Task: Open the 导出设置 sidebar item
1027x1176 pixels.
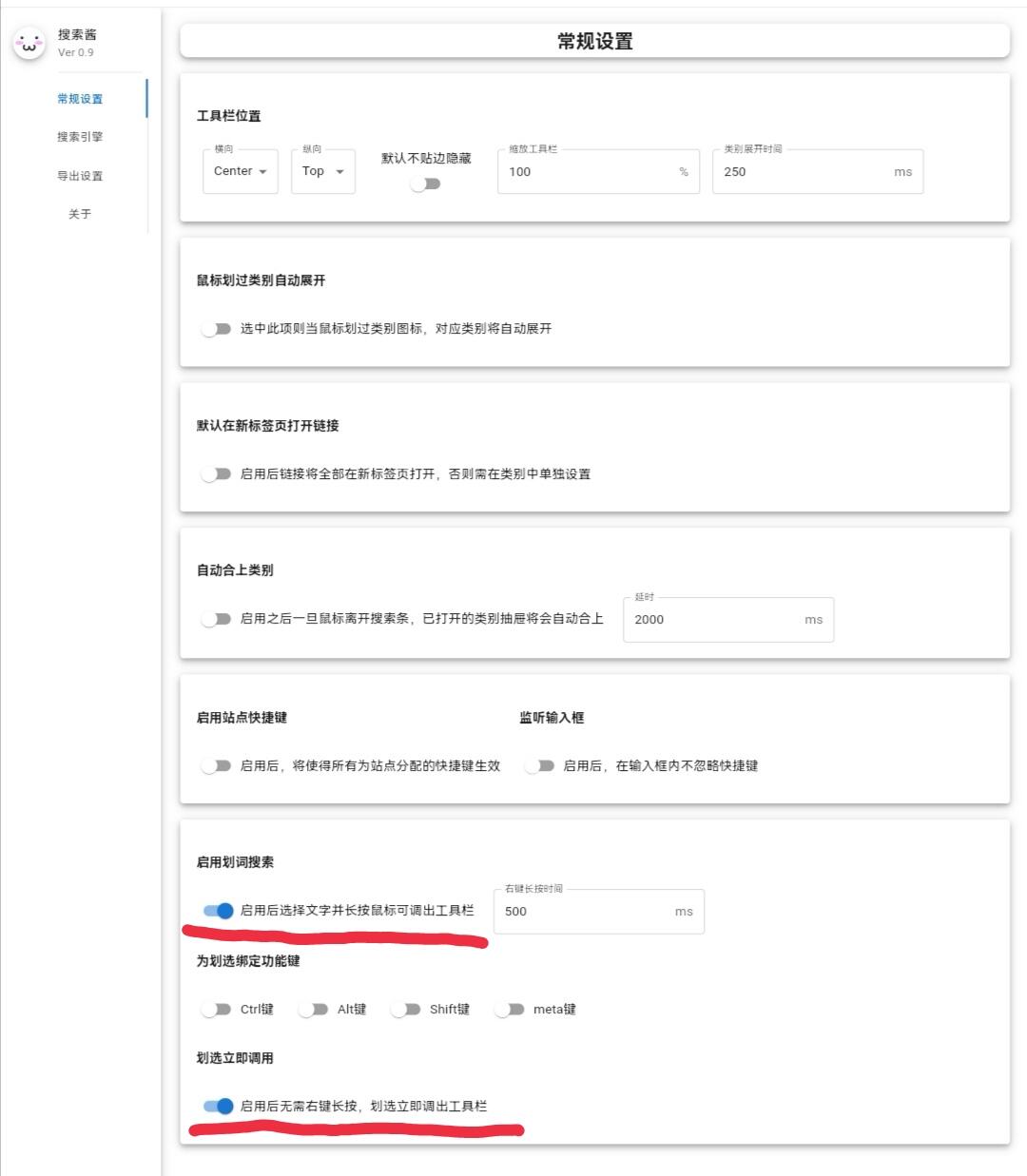Action: (x=80, y=176)
